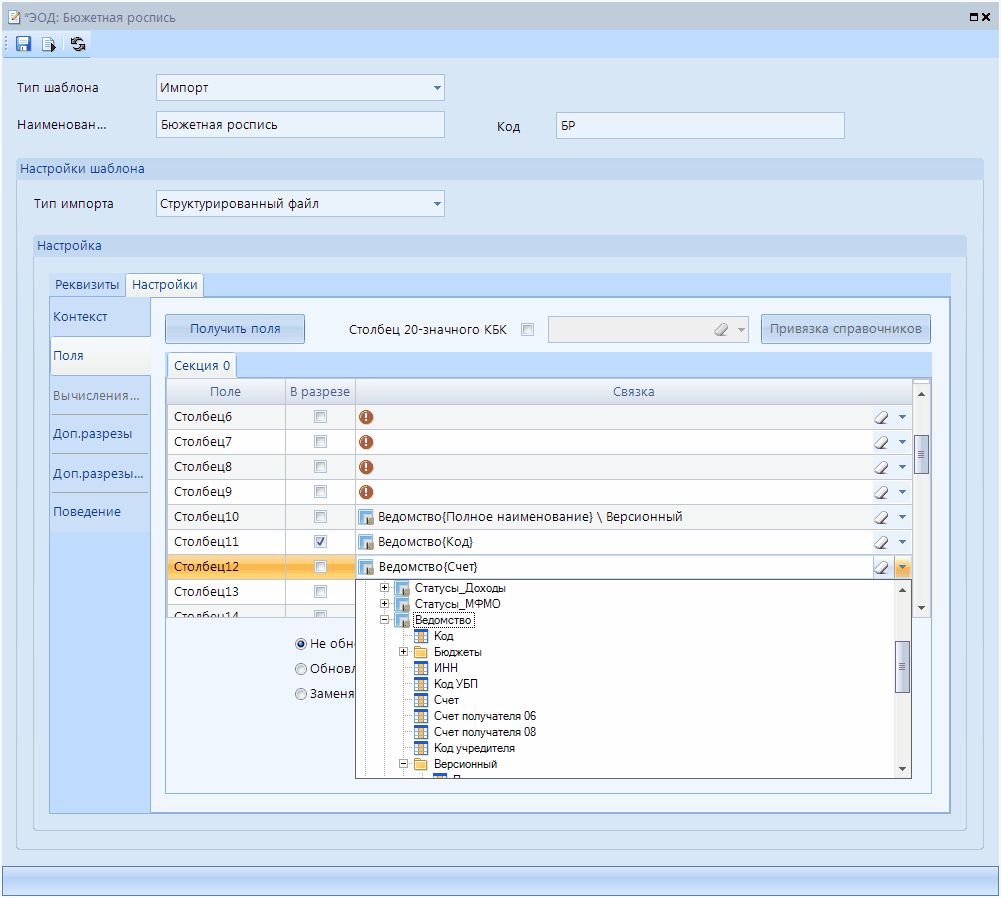Open the Контекст side tab

tap(81, 317)
